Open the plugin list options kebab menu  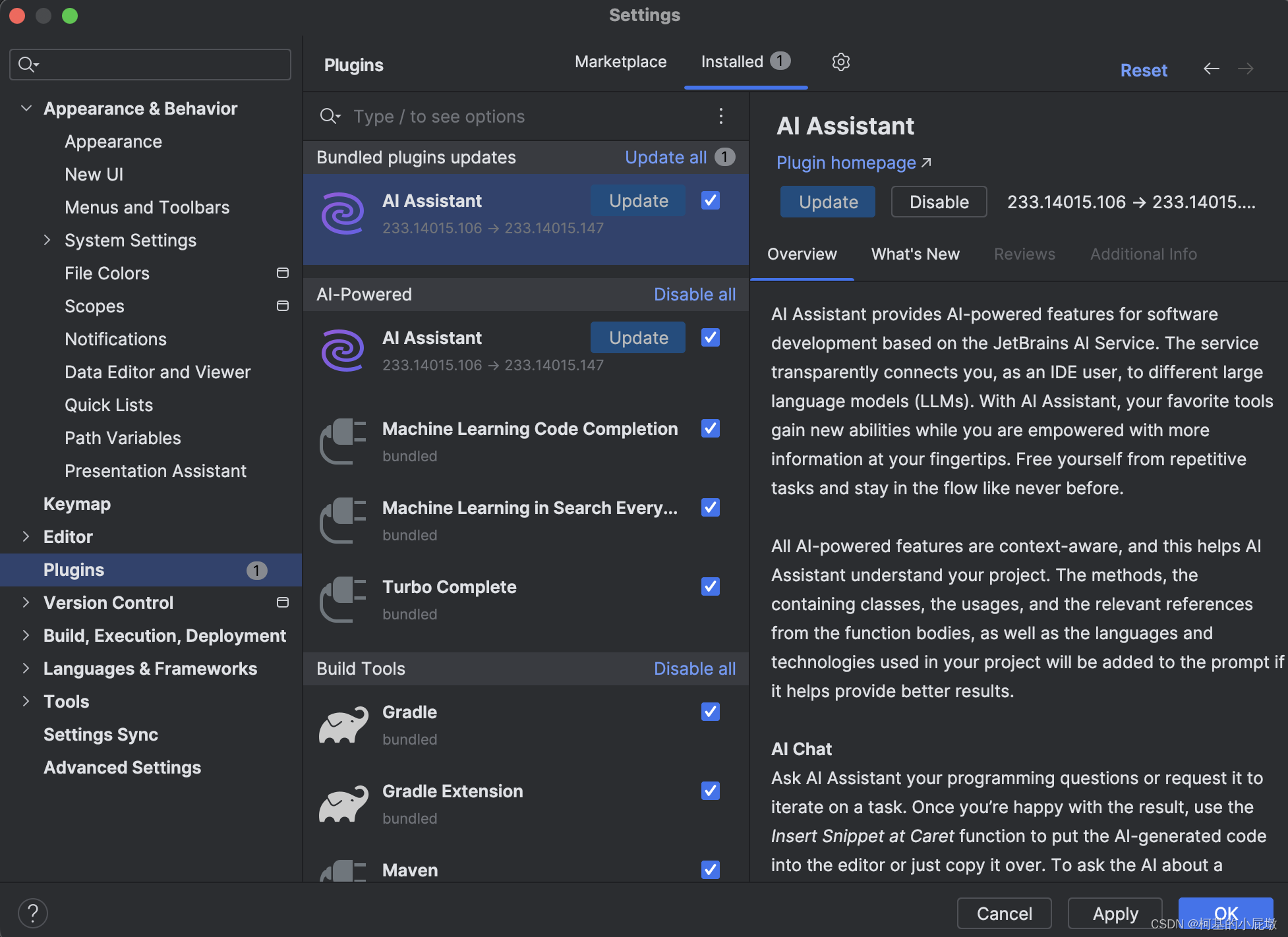point(721,117)
